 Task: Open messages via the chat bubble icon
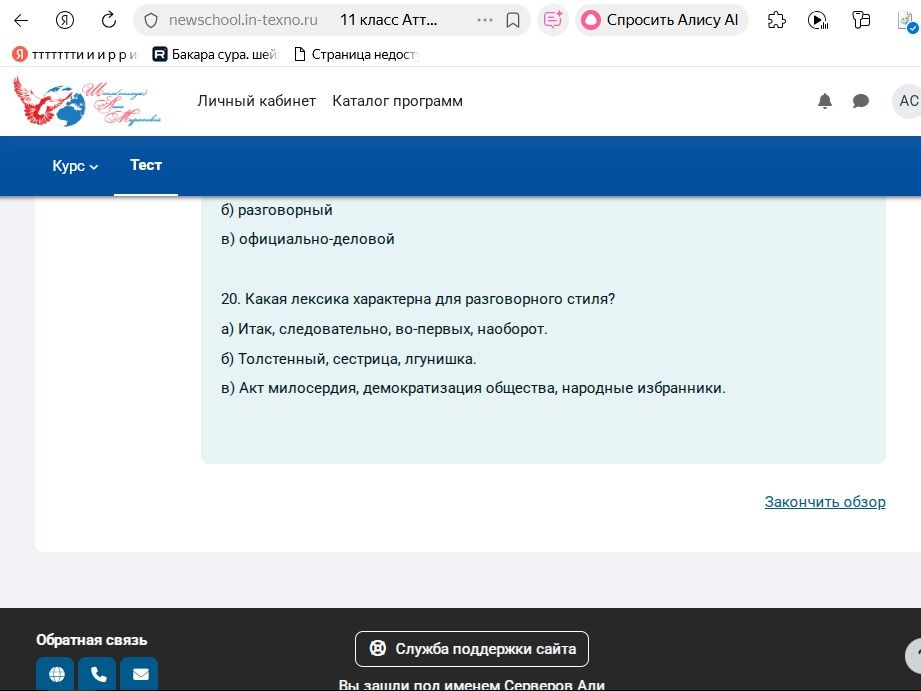pos(861,101)
